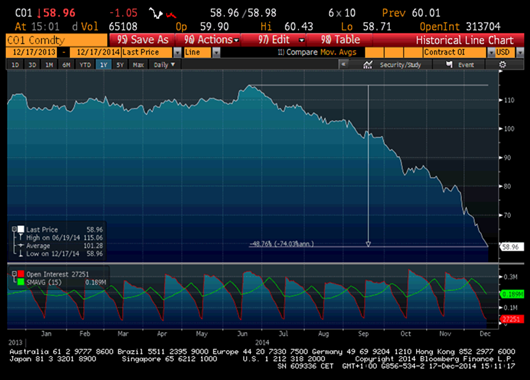Expand the Line chart type dropdown arrow

click(216, 52)
